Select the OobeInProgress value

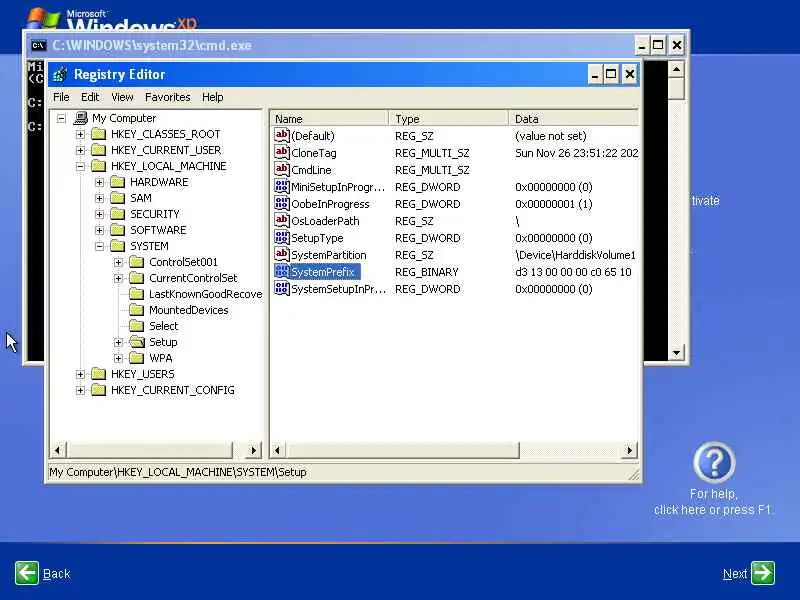(x=330, y=204)
